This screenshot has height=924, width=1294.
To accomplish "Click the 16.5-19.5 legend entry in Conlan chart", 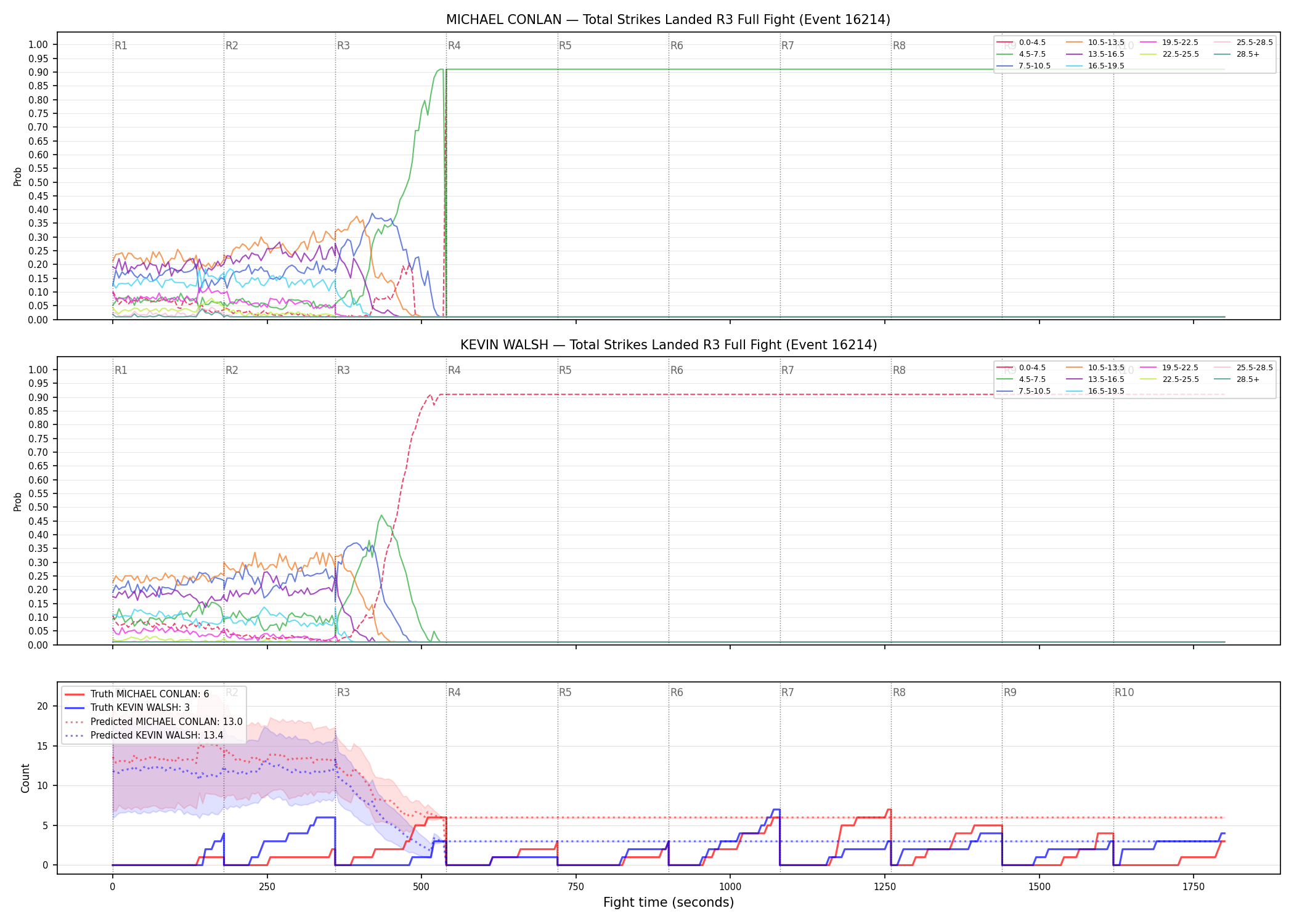I will pyautogui.click(x=1095, y=66).
